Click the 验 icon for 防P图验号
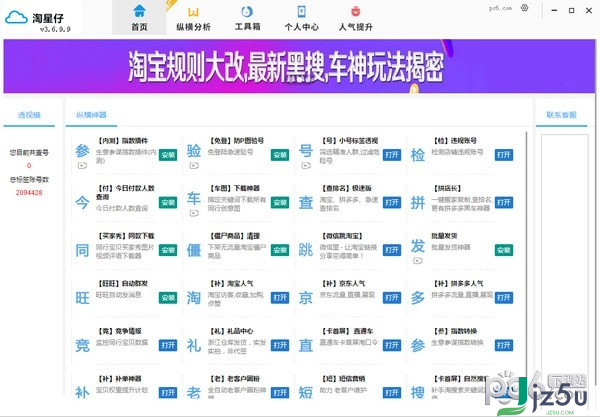 coord(194,150)
